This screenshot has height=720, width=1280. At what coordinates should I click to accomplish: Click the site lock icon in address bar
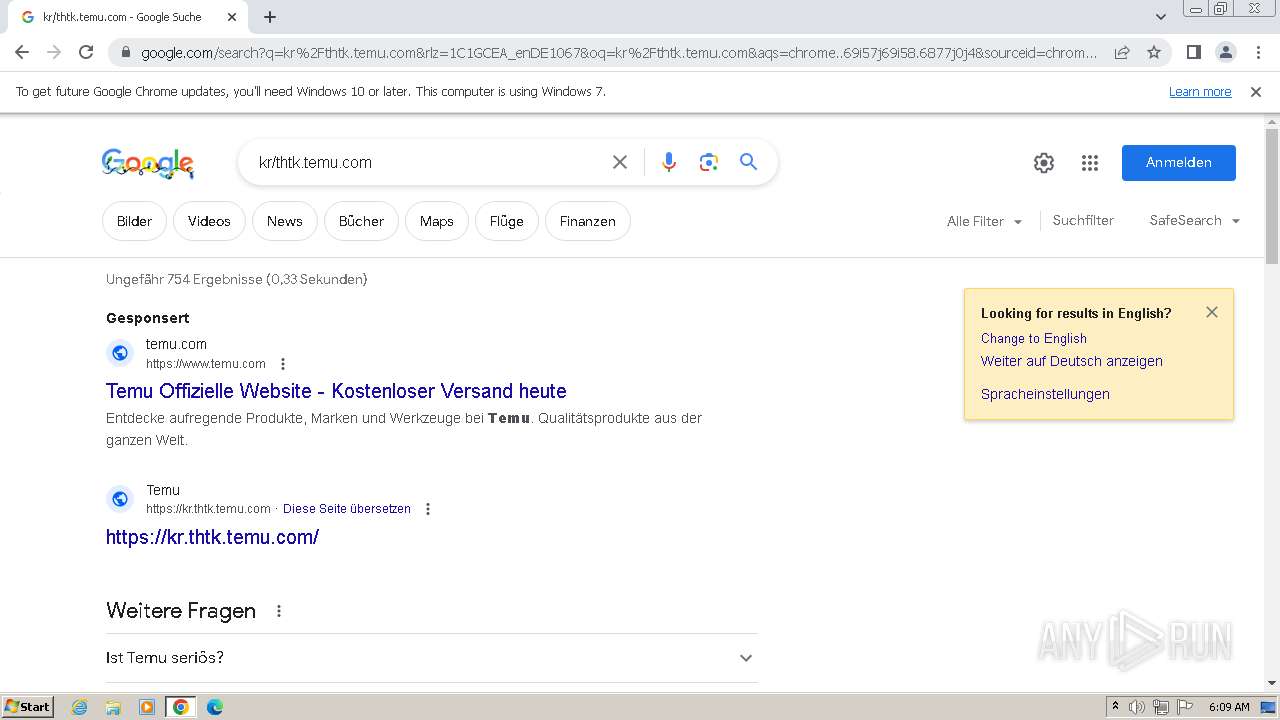[124, 53]
